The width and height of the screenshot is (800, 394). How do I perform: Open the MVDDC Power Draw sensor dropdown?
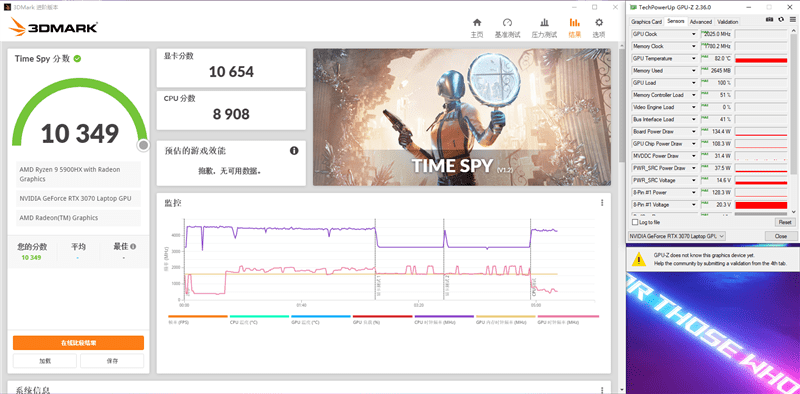tap(694, 156)
